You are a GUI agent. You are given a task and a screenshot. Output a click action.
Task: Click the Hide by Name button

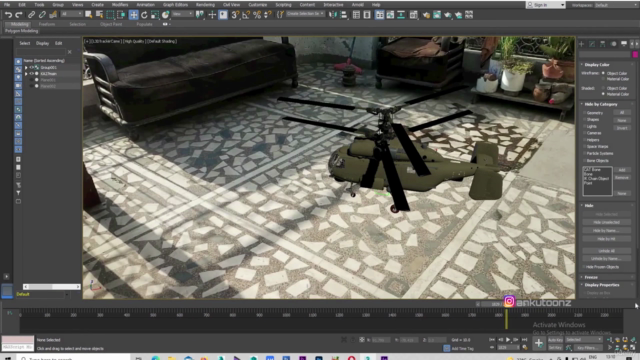pos(607,231)
